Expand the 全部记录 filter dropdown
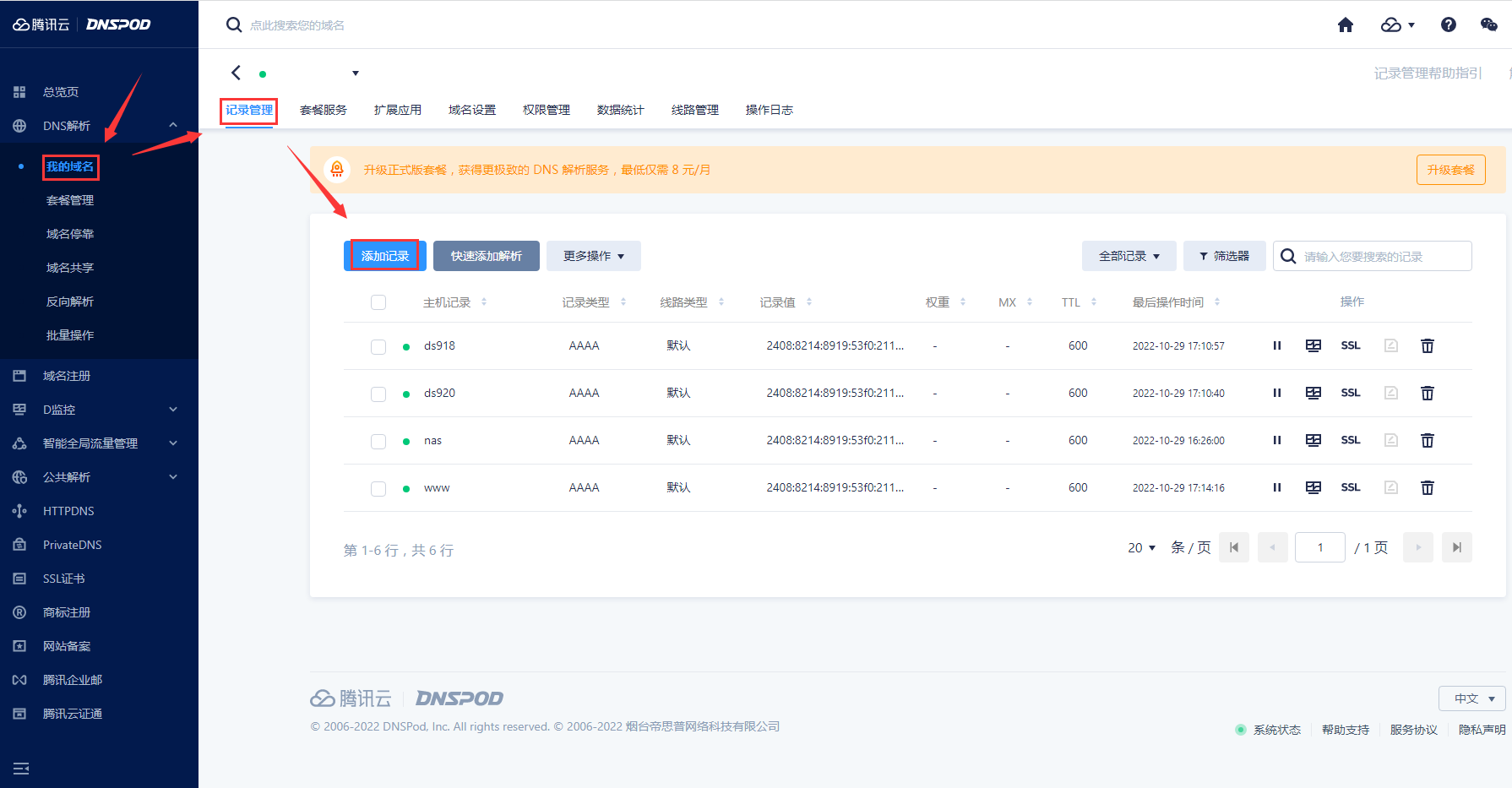 [x=1129, y=256]
